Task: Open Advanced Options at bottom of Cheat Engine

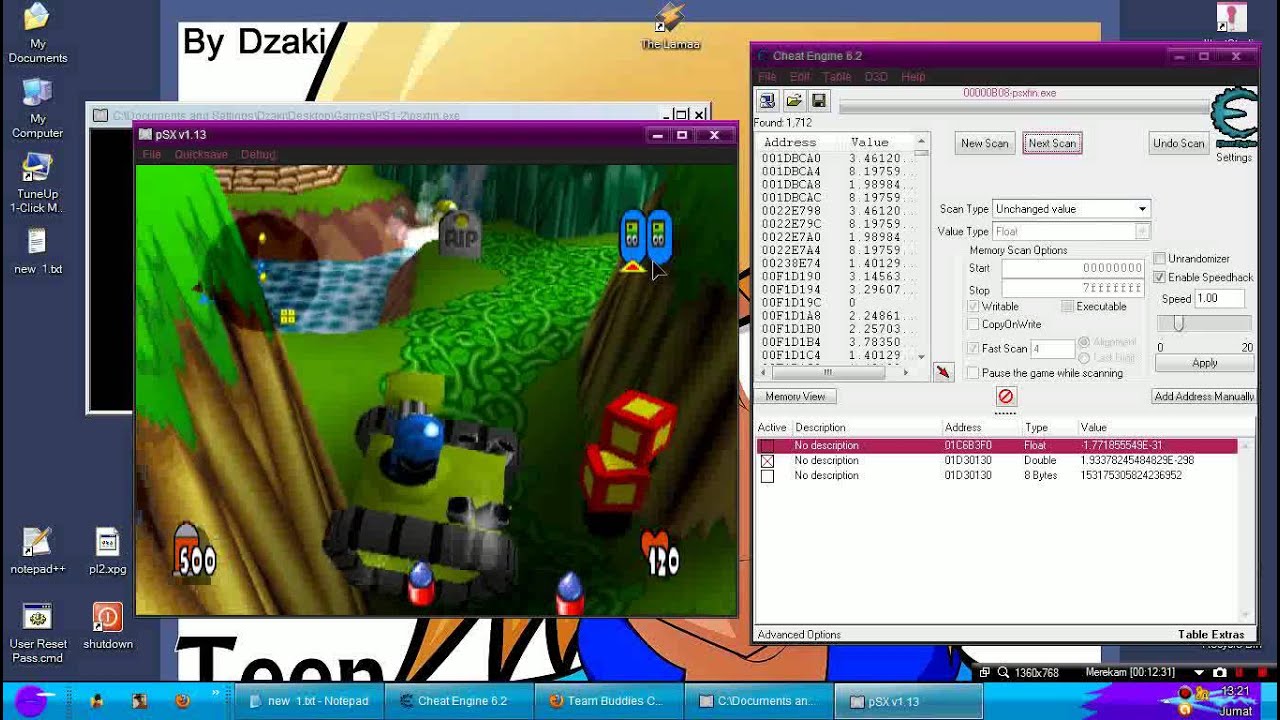Action: [x=799, y=635]
